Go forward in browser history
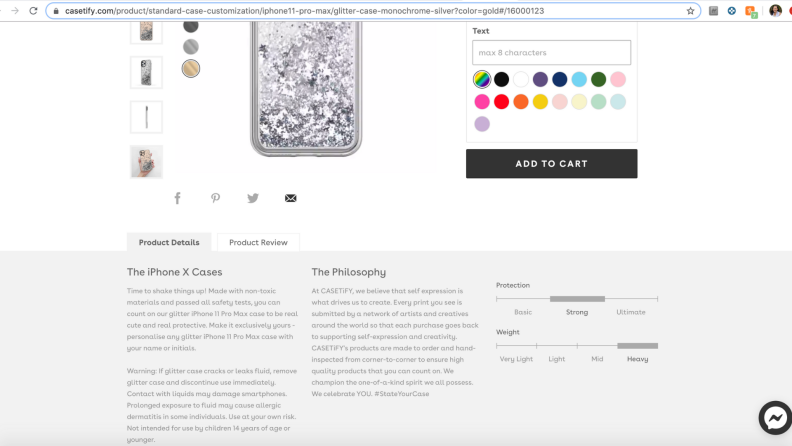This screenshot has width=792, height=446. click(15, 11)
